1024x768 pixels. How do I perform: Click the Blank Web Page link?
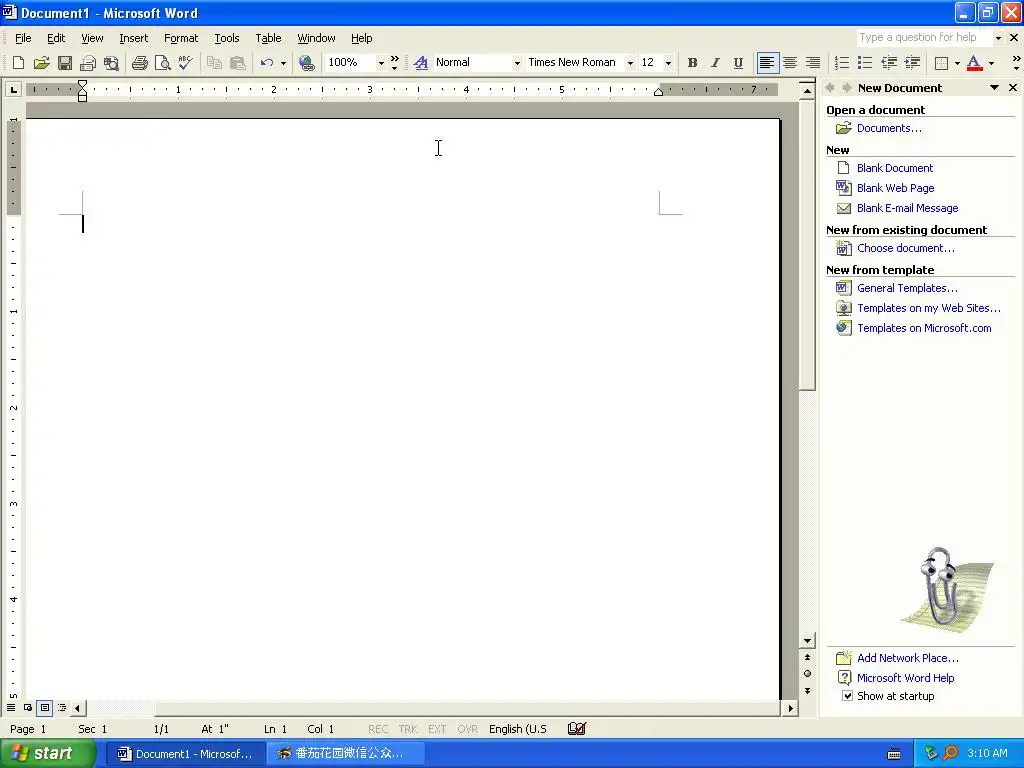click(895, 188)
